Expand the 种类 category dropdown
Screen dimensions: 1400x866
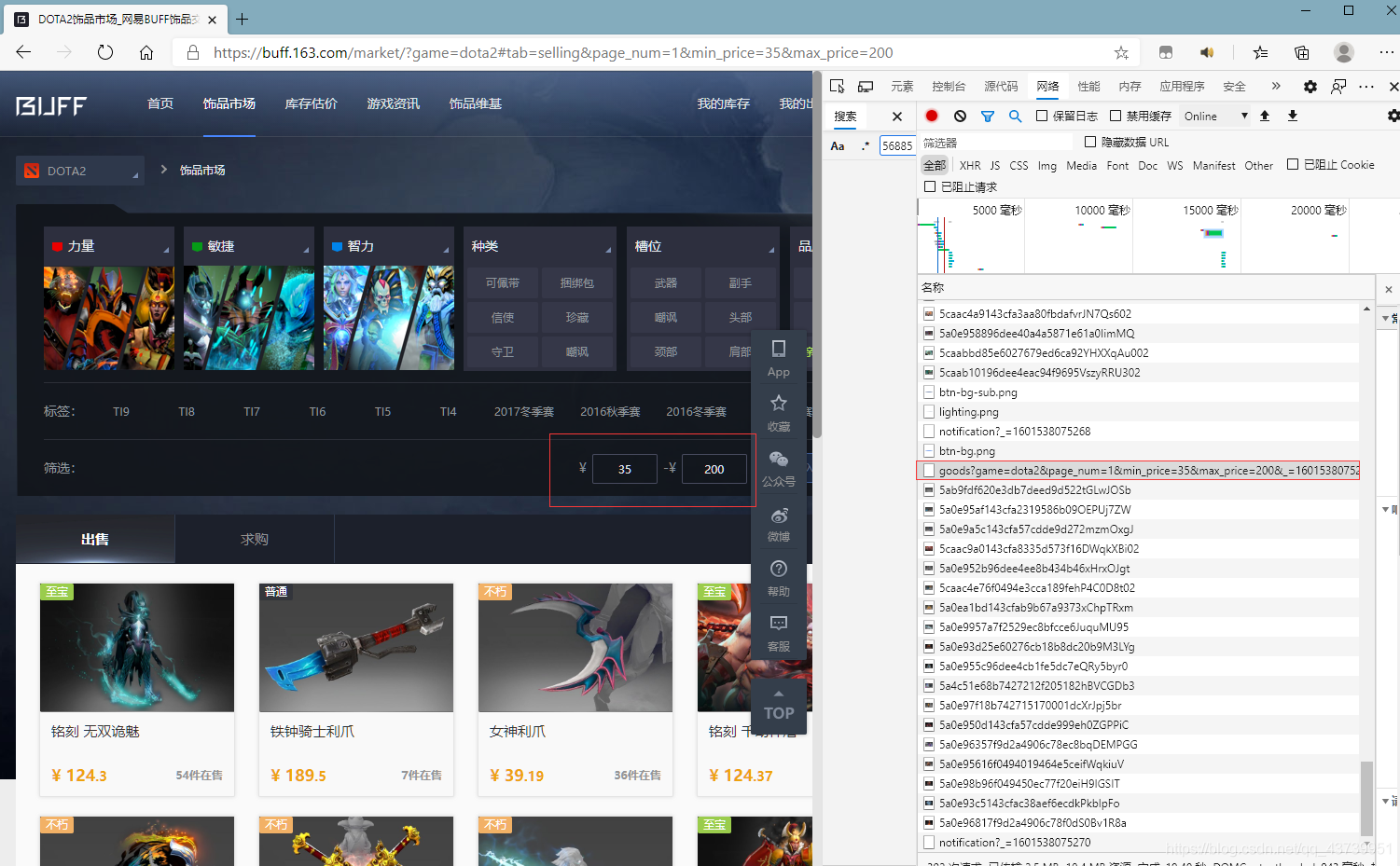540,246
